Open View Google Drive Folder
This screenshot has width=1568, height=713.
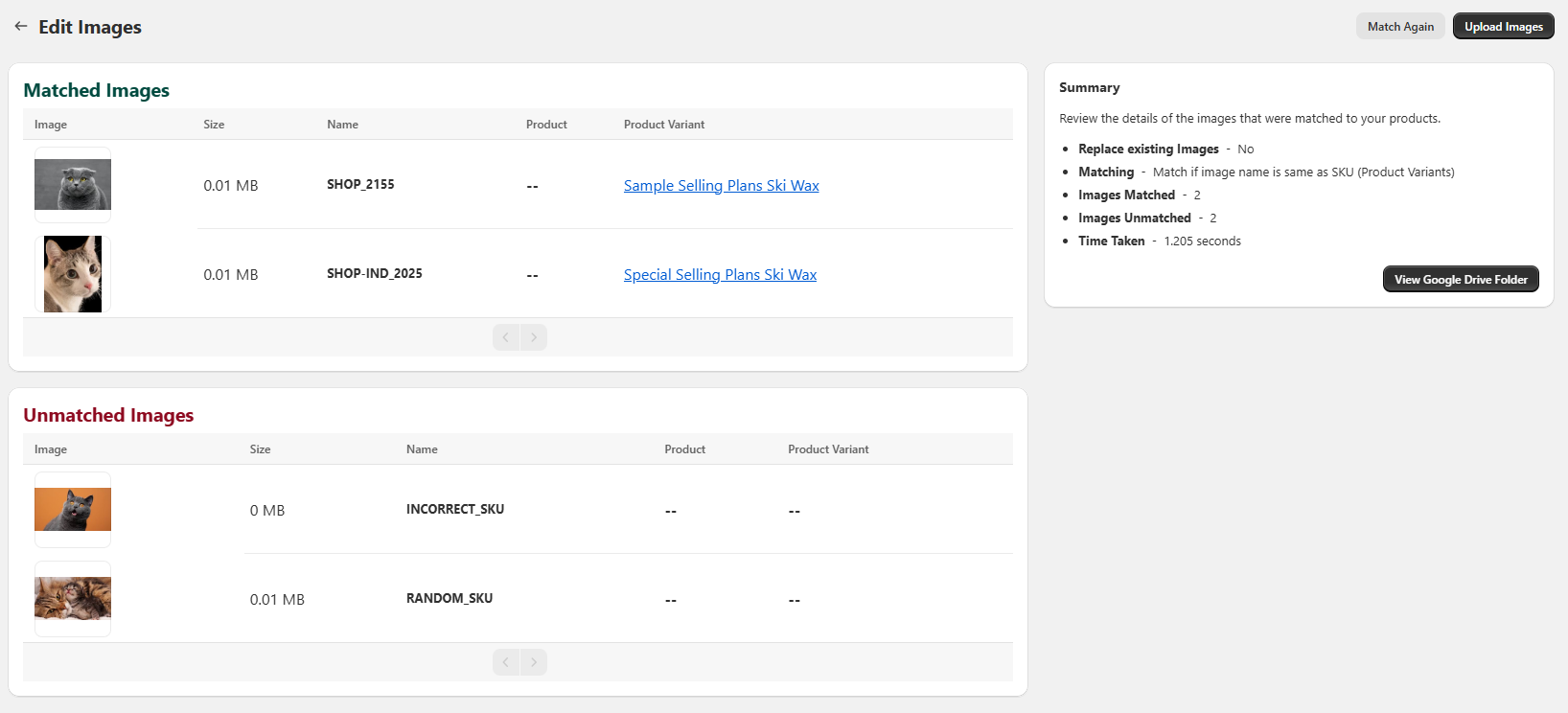coord(1460,280)
